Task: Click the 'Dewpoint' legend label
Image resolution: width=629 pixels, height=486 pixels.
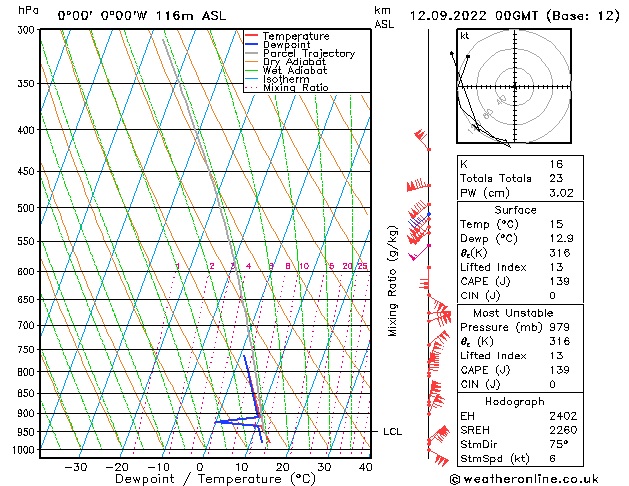Action: tap(286, 45)
